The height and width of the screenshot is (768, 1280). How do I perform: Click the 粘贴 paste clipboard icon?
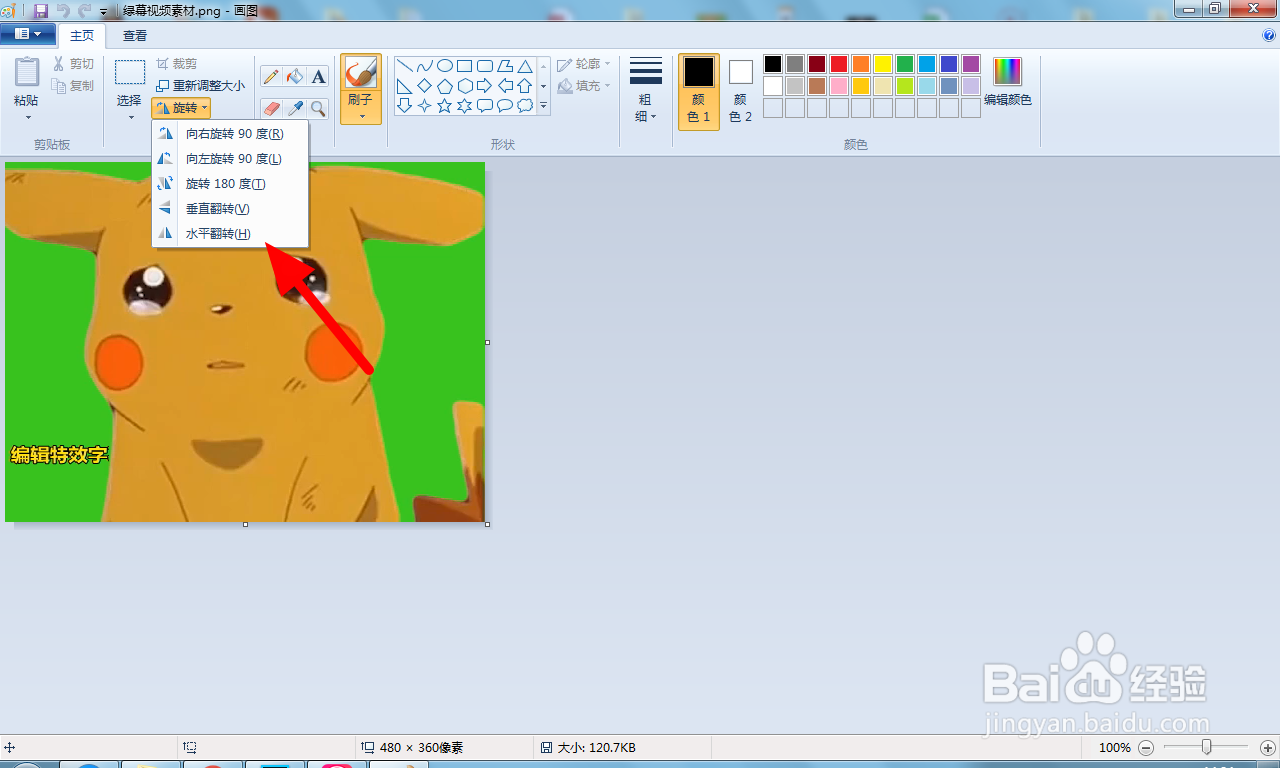[x=27, y=73]
